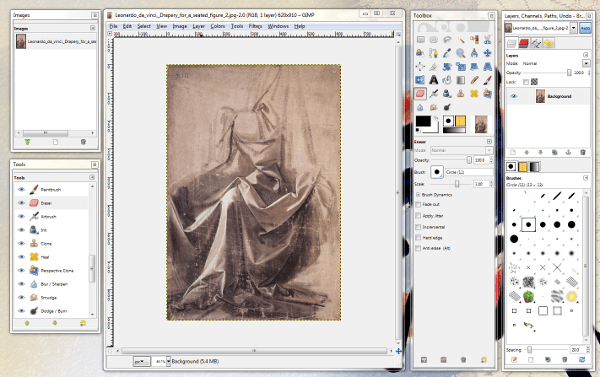Click the brush preview button in Eraser options
This screenshot has height=377, width=600.
(x=437, y=172)
